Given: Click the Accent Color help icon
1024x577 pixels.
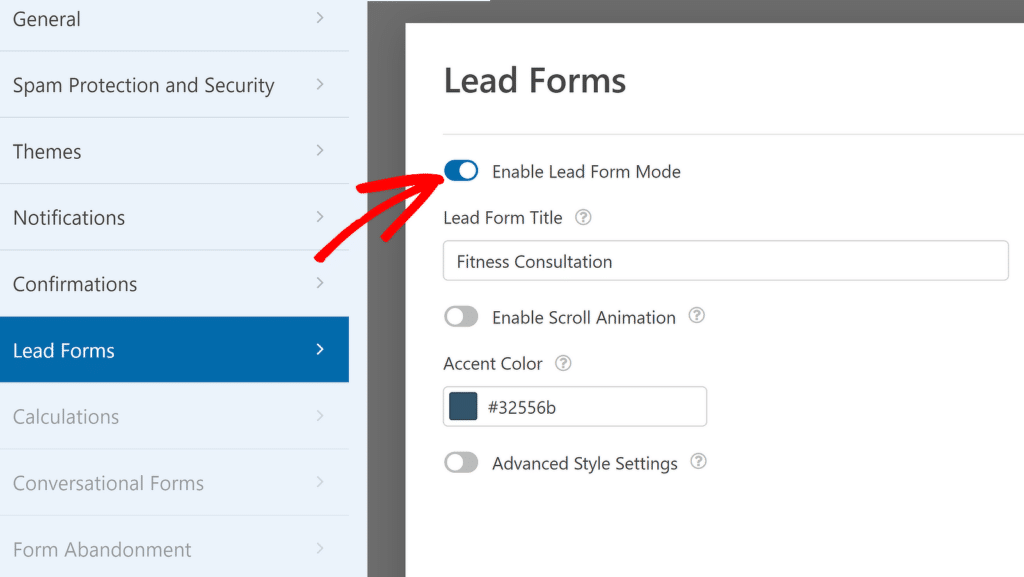Looking at the screenshot, I should (562, 363).
